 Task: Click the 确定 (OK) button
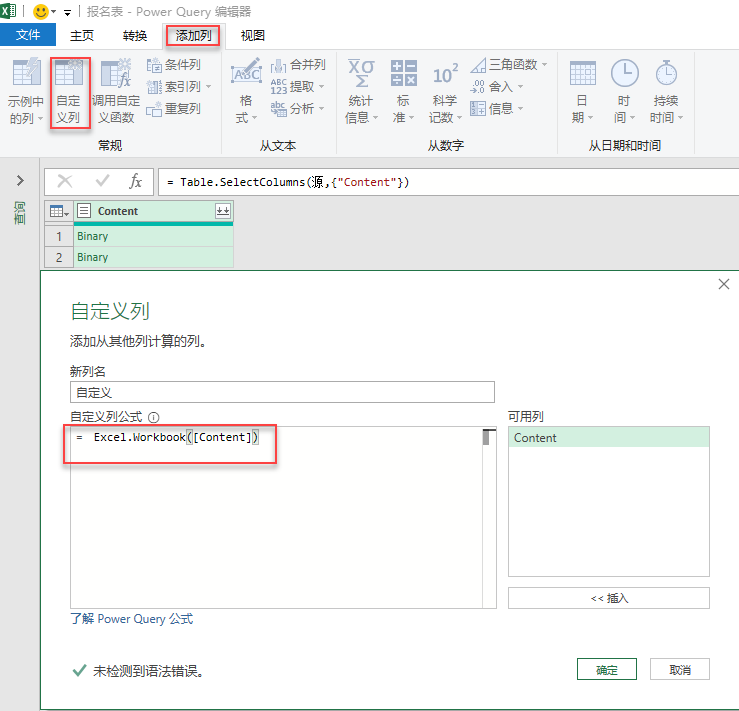click(x=607, y=670)
